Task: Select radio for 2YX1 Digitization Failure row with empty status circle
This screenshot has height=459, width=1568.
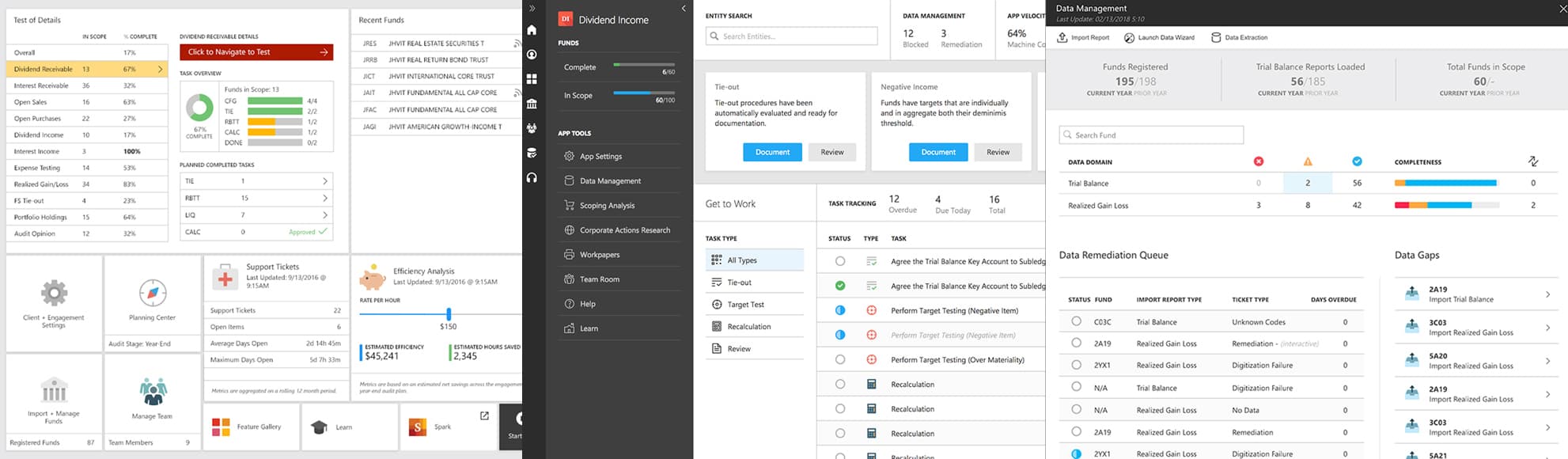Action: [x=1076, y=365]
